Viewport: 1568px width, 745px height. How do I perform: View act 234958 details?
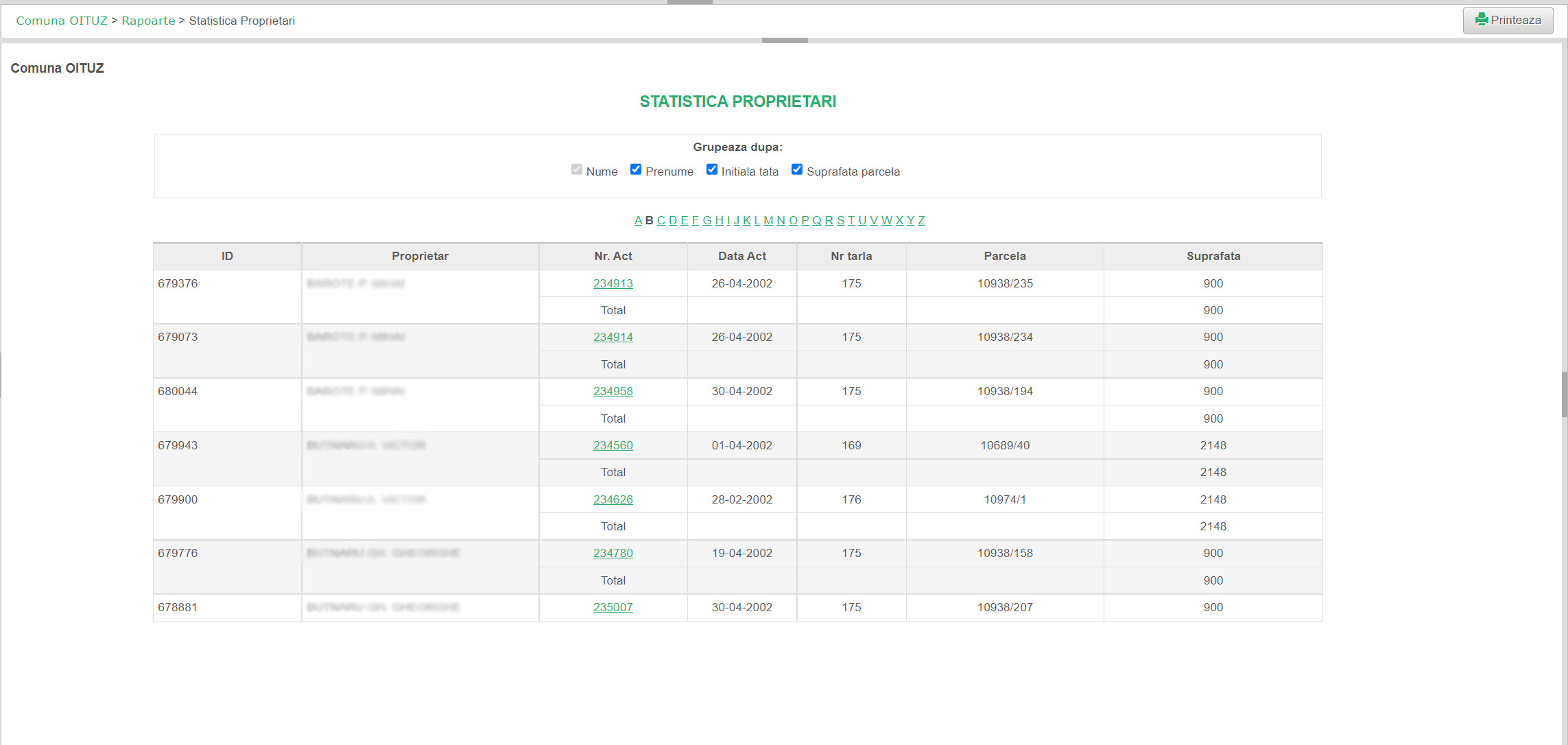pos(613,391)
